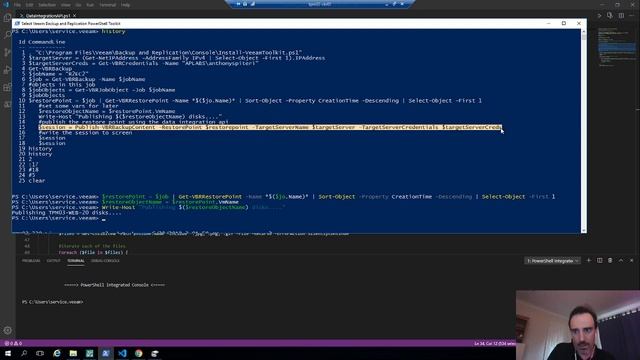Click the Ln/Col cursor position in status bar
Viewport: 640px width, 360px height.
tap(495, 344)
